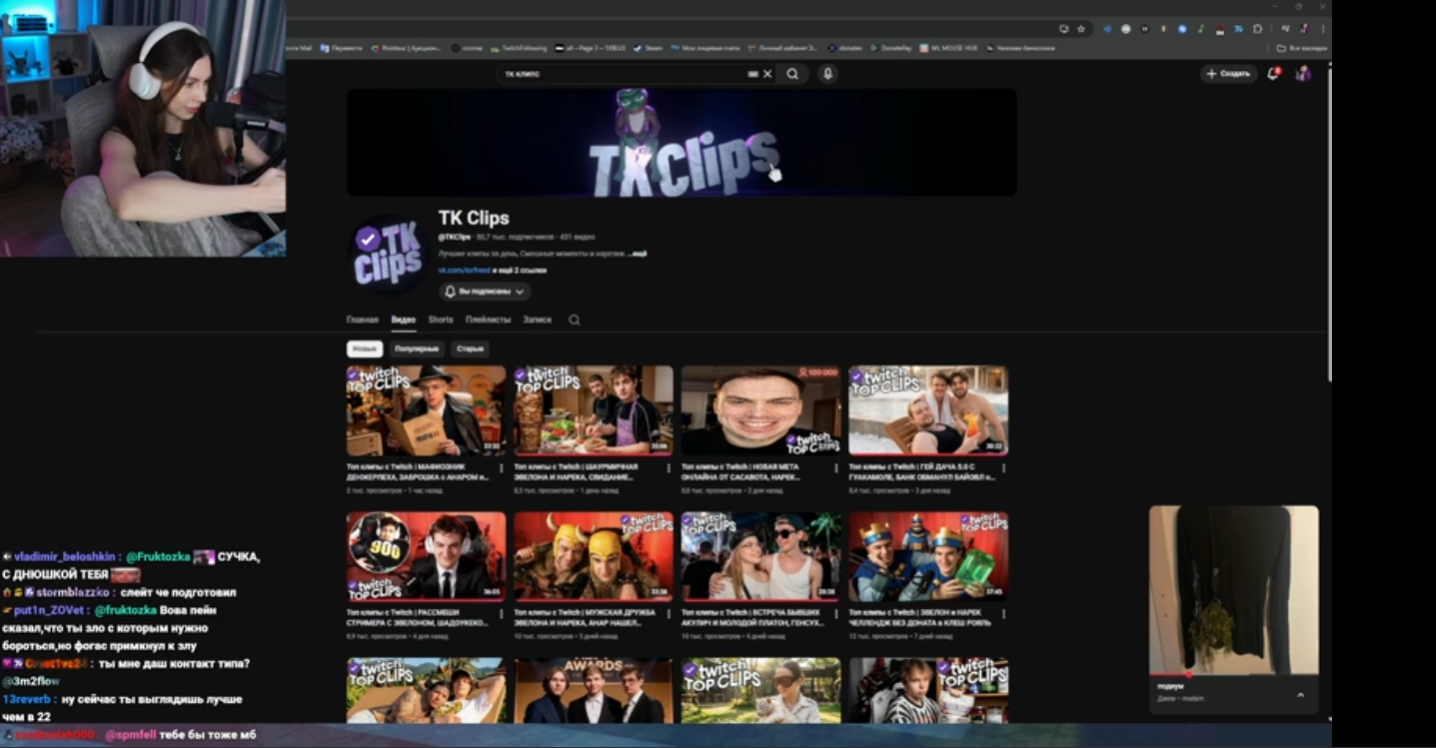Viewport: 1436px width, 748px height.
Task: Open the Shorts channel tab
Action: [441, 320]
